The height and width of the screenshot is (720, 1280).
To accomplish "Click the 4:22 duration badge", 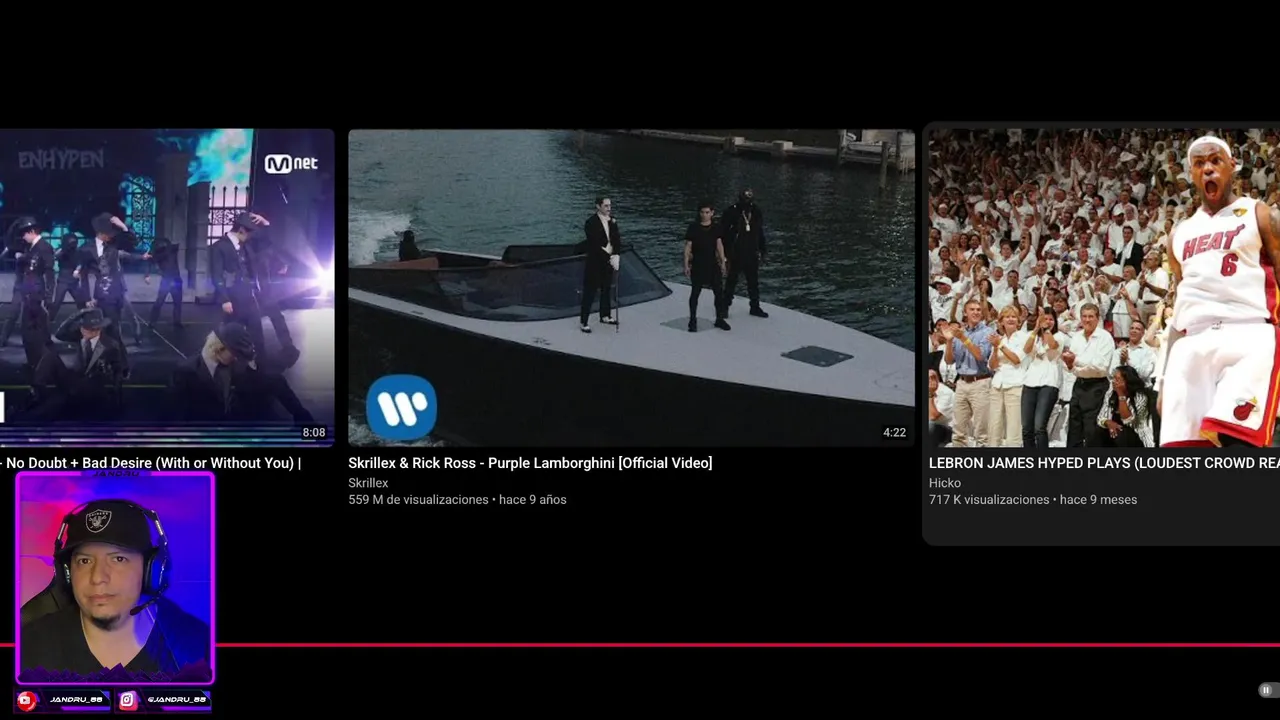I will pos(894,433).
